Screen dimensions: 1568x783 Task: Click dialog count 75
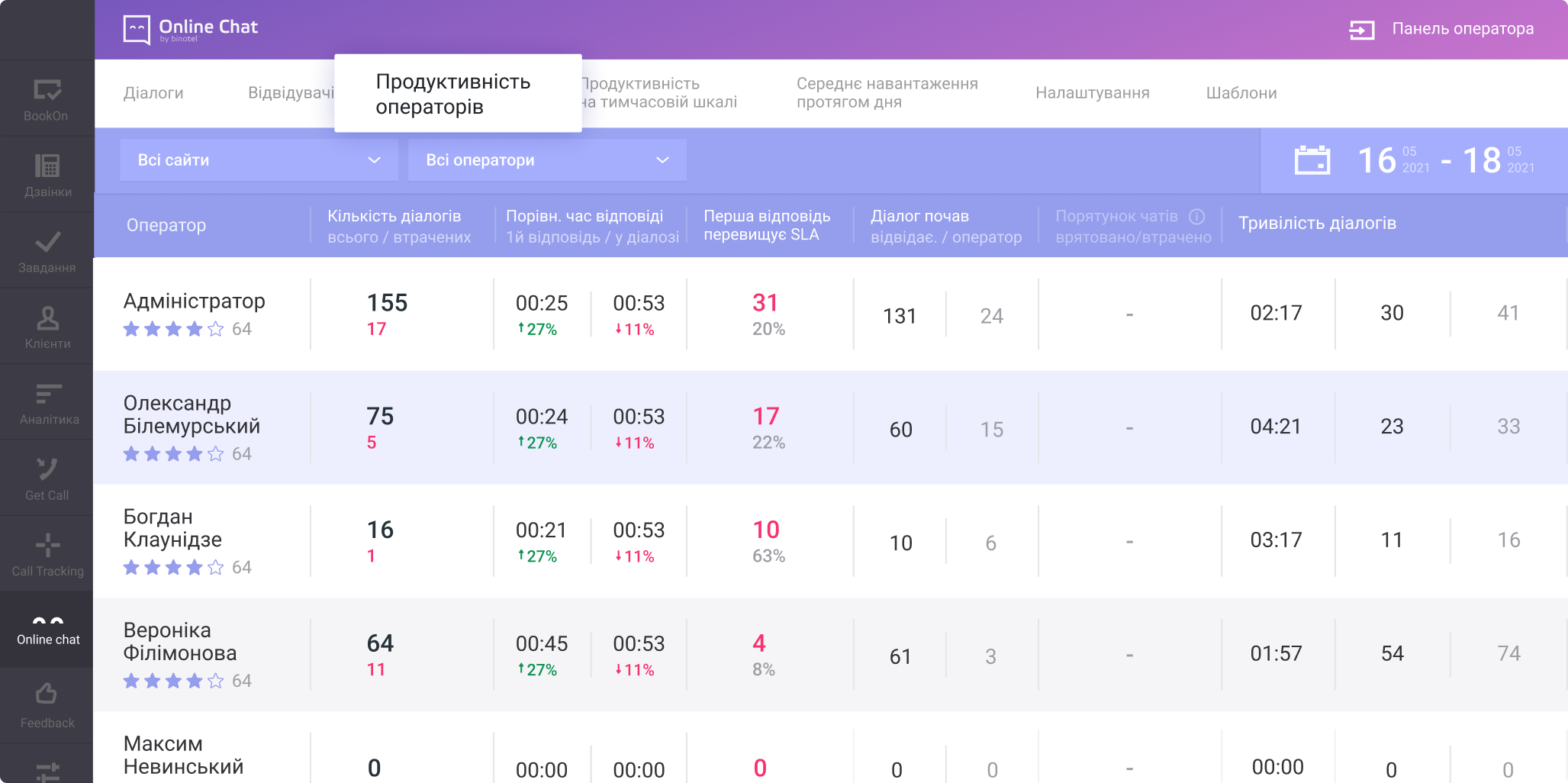(380, 416)
